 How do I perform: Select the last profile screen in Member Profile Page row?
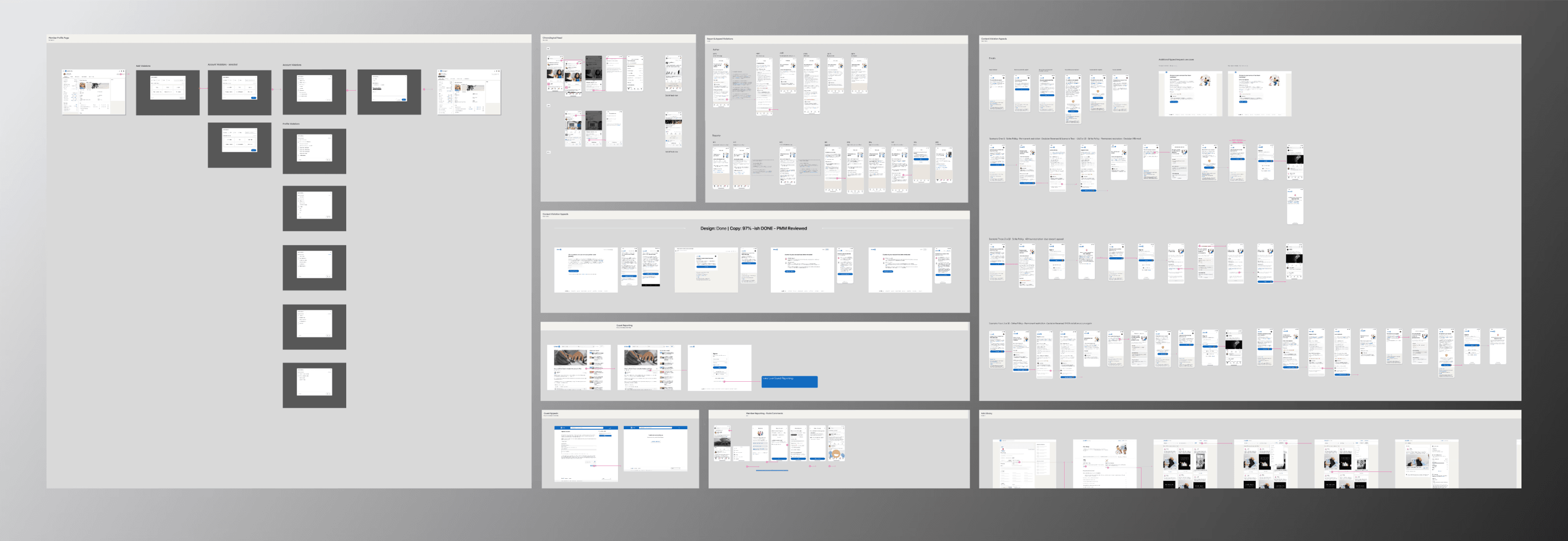click(x=469, y=91)
